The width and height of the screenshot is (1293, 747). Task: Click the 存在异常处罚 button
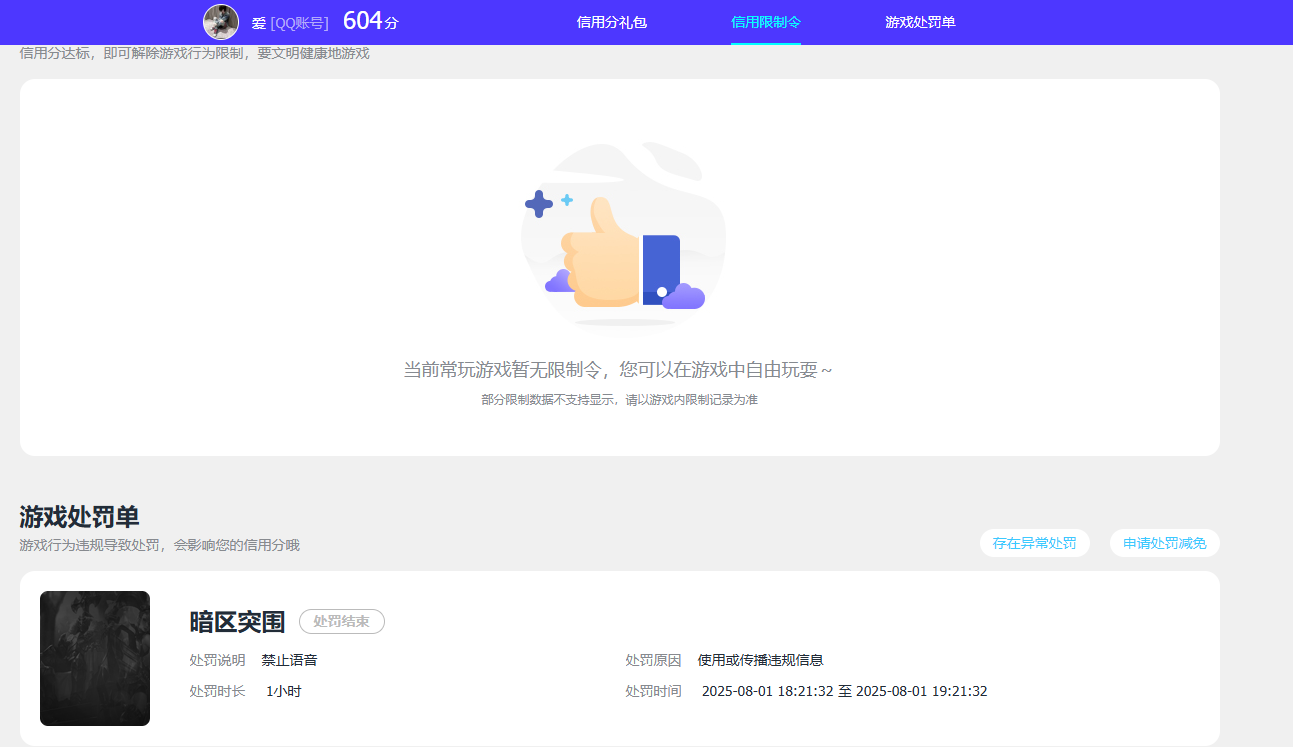click(x=1035, y=543)
